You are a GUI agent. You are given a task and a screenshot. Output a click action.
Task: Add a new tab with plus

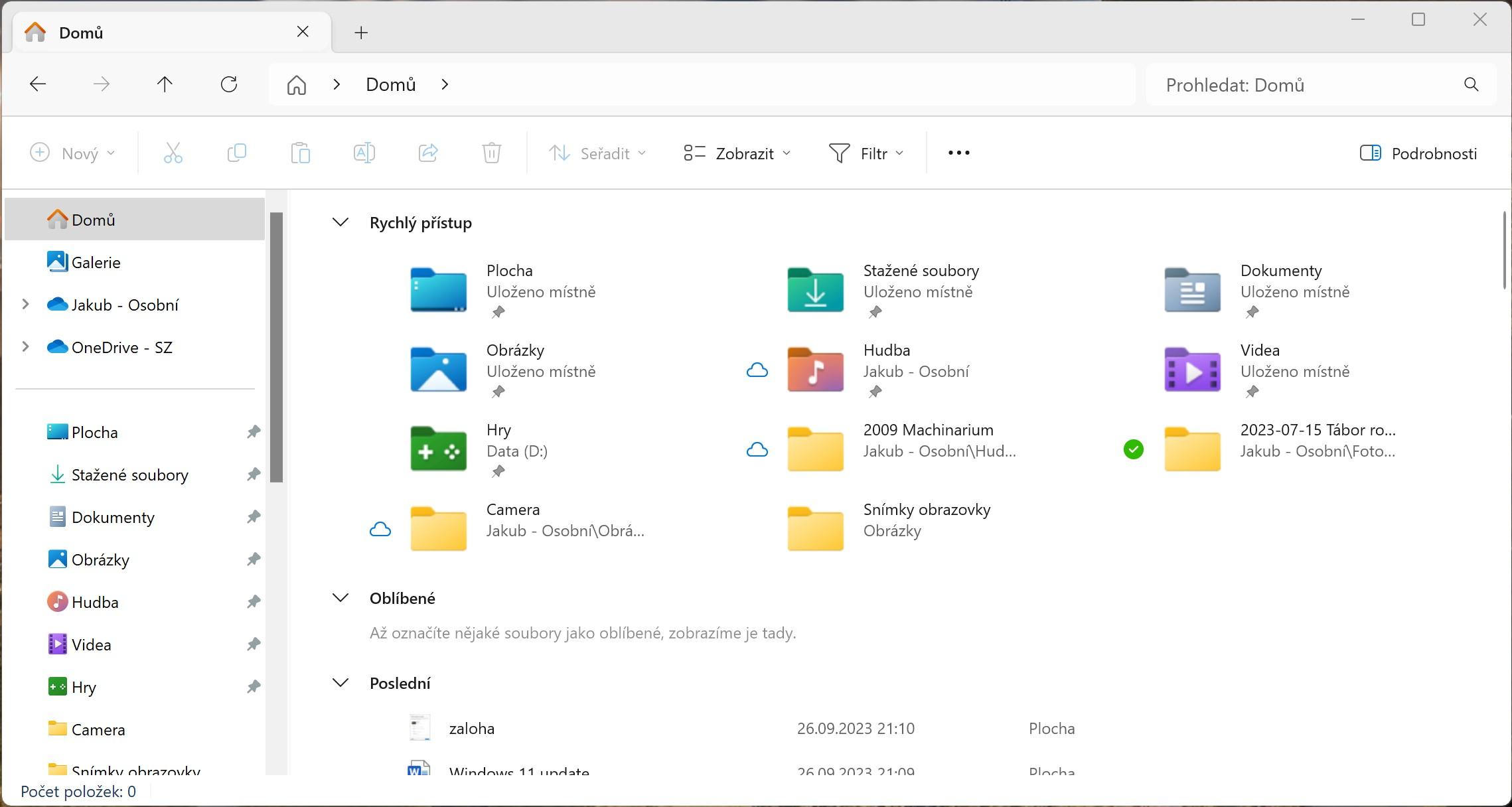361,33
